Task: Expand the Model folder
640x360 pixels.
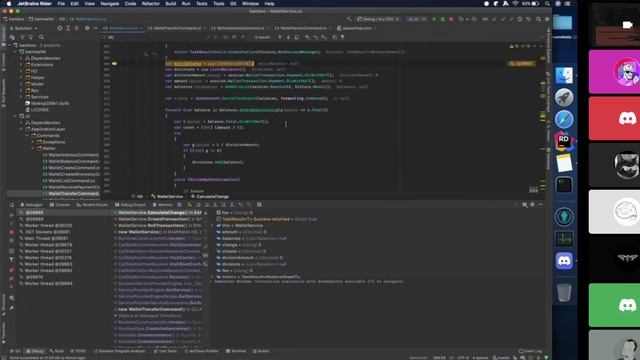Action: click(21, 84)
